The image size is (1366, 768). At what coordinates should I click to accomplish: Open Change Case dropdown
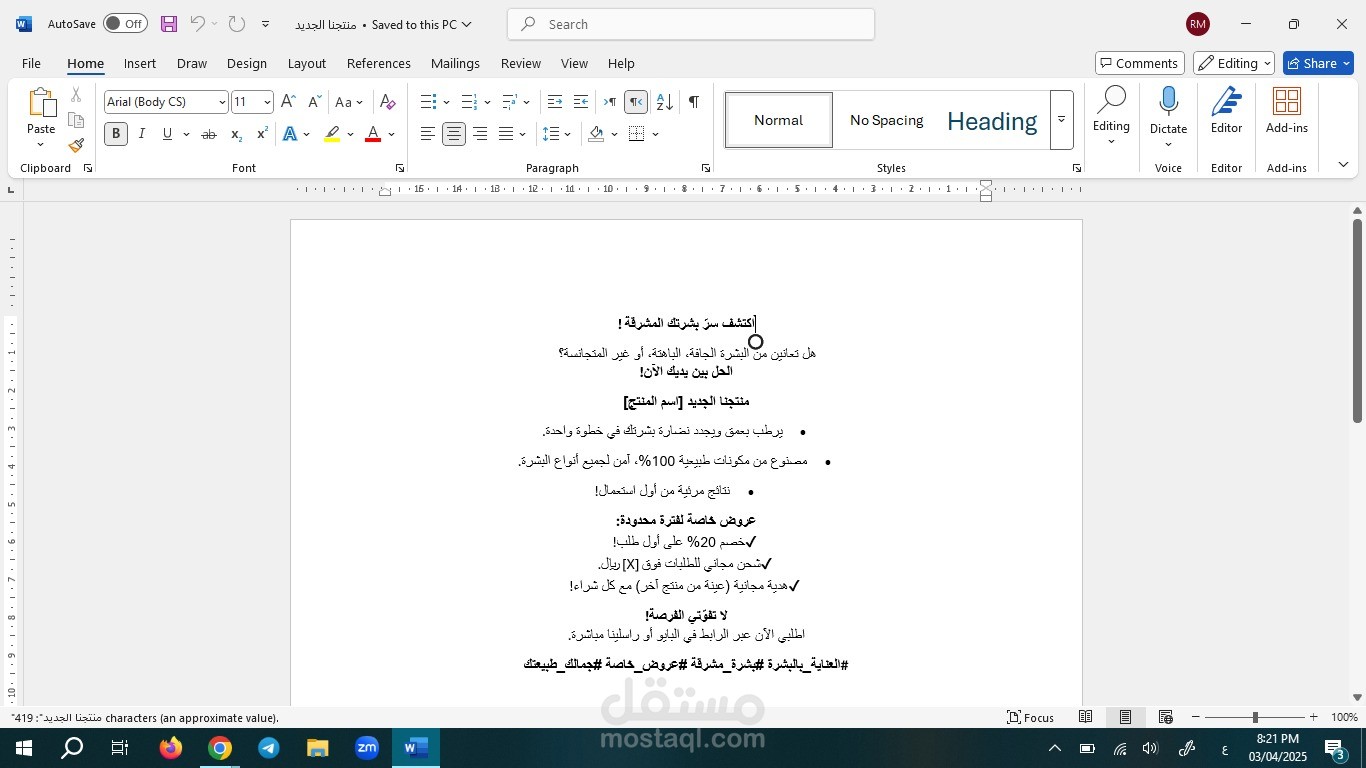coord(349,102)
